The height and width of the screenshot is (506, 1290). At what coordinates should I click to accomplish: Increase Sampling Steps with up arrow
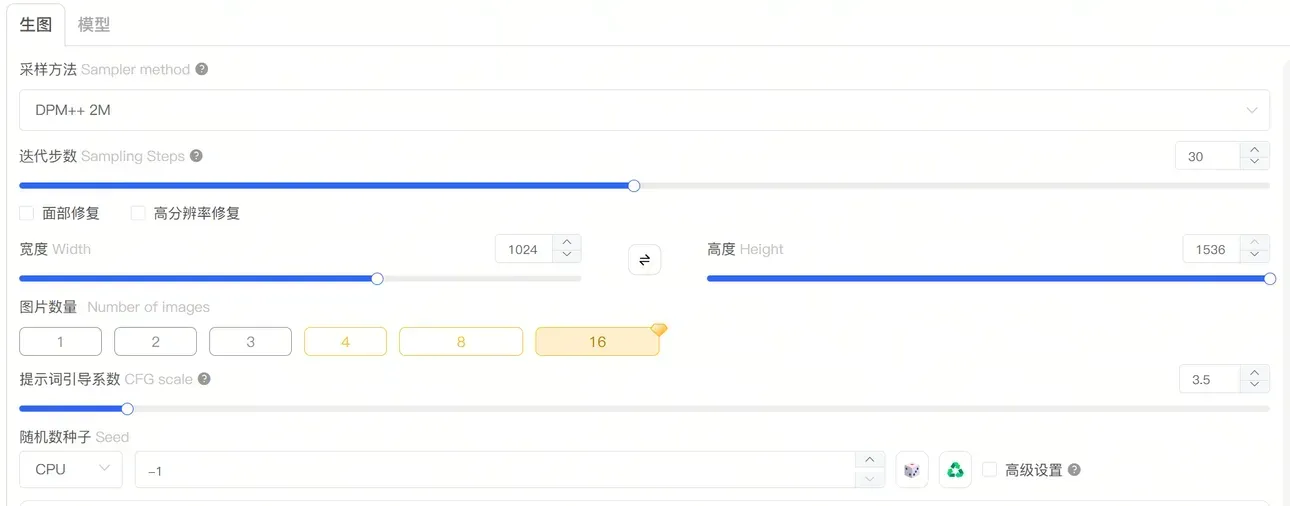point(1255,150)
